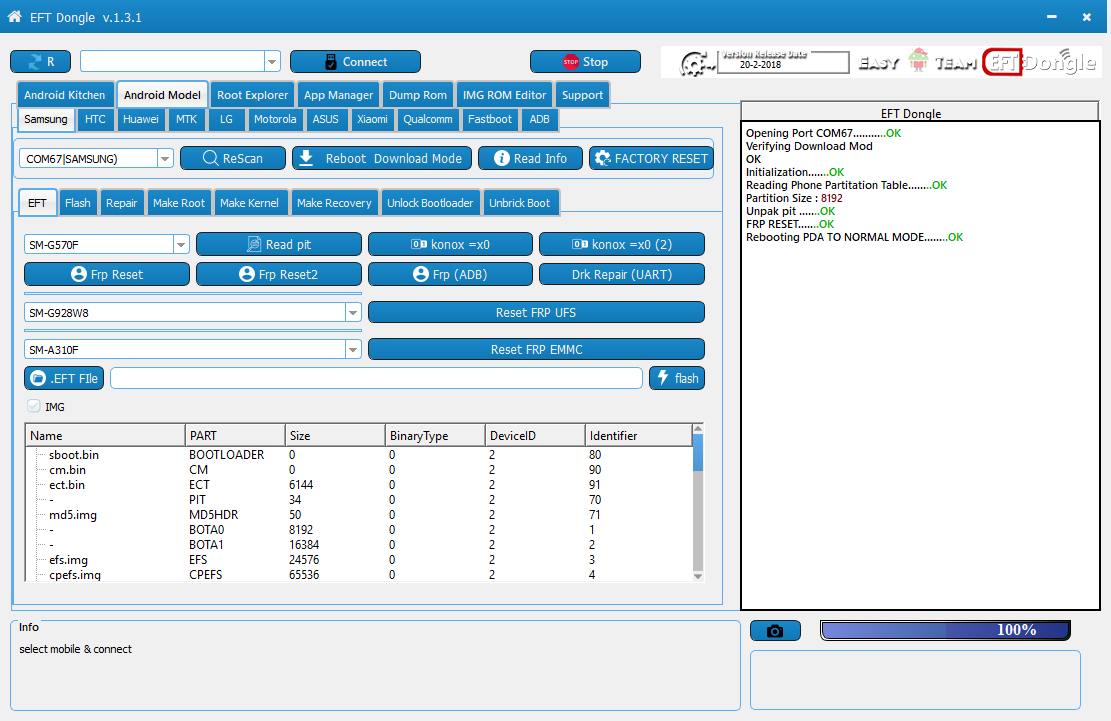Click the konox =x0 button
The image size is (1111, 721).
tap(451, 244)
